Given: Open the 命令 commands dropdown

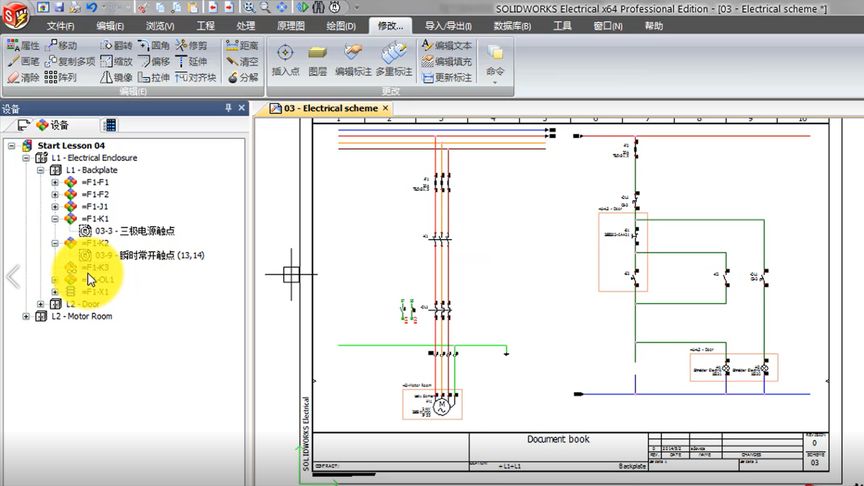Looking at the screenshot, I should (495, 63).
